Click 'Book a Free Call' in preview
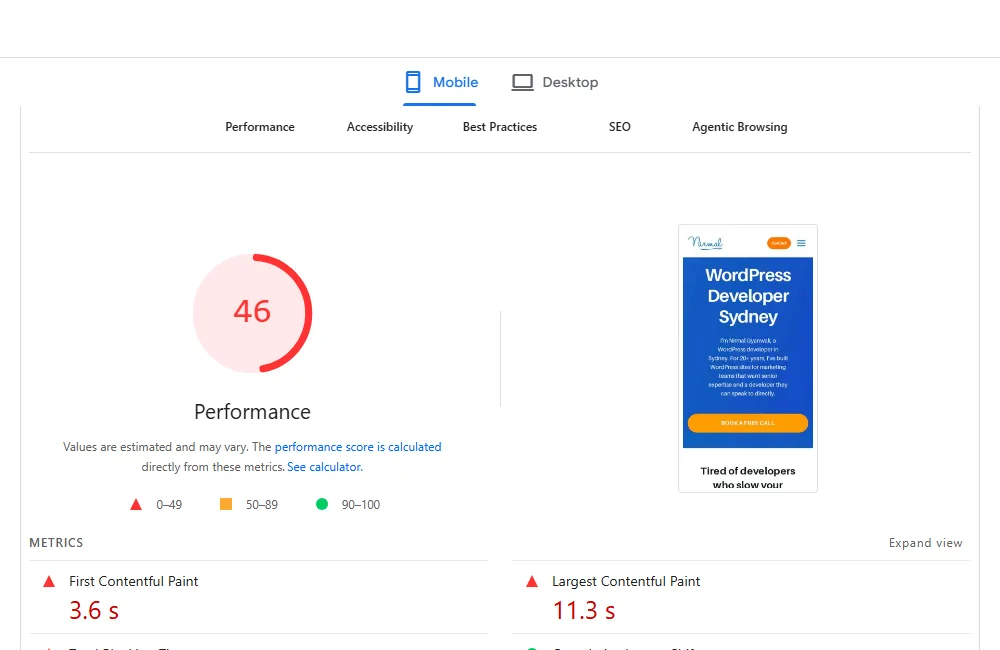 (747, 423)
